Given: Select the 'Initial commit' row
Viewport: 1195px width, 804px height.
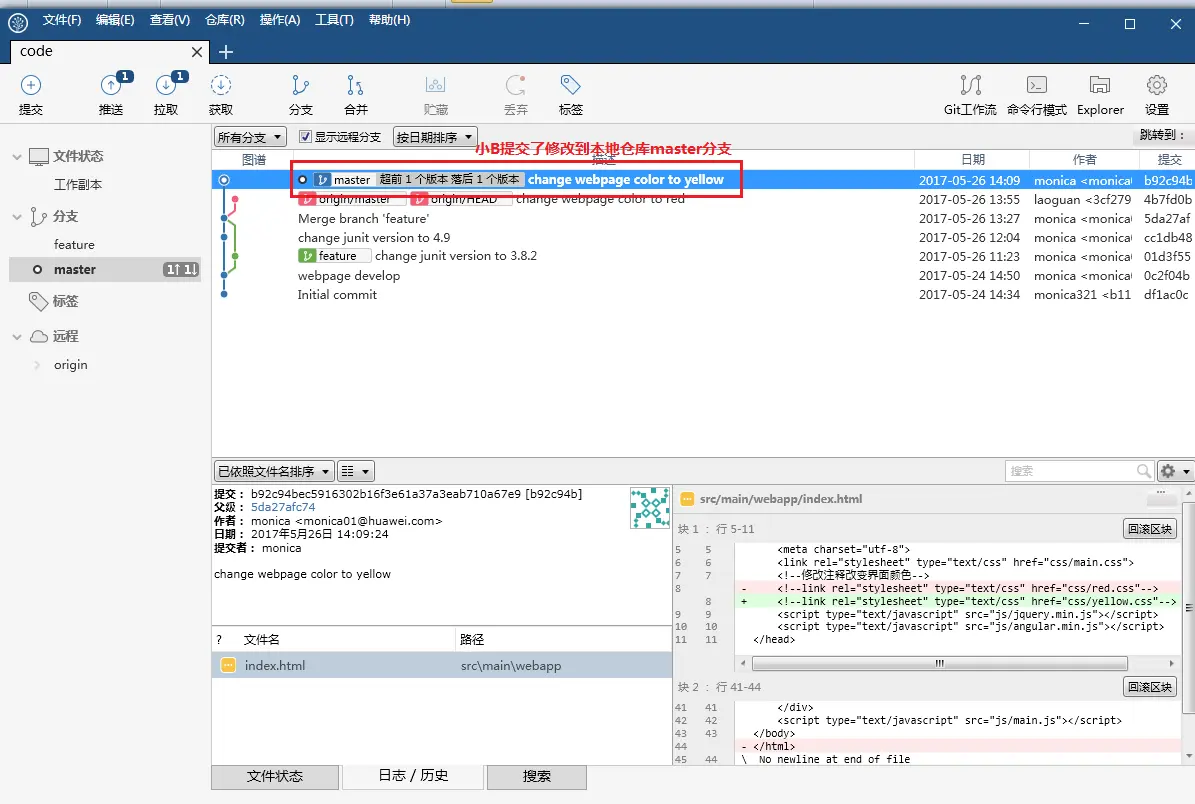Looking at the screenshot, I should coord(703,295).
